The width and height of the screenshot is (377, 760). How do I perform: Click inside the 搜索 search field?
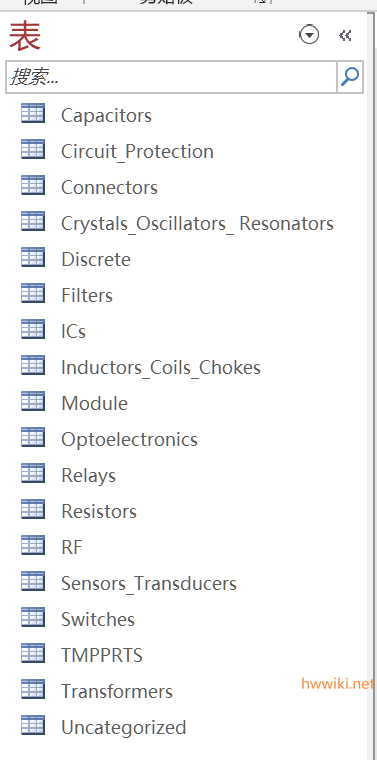pyautogui.click(x=171, y=77)
